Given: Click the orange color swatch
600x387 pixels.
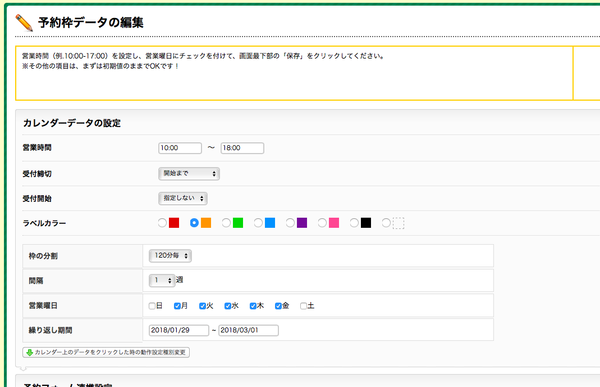Looking at the screenshot, I should 206,223.
